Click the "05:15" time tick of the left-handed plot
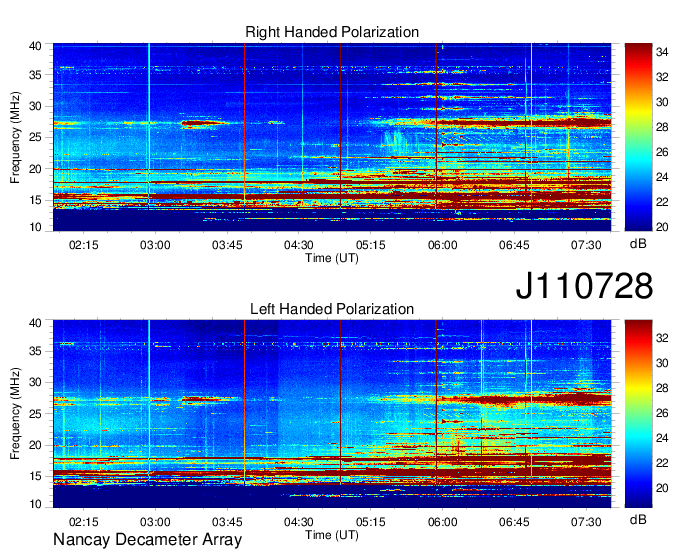The image size is (680, 552). (x=371, y=522)
